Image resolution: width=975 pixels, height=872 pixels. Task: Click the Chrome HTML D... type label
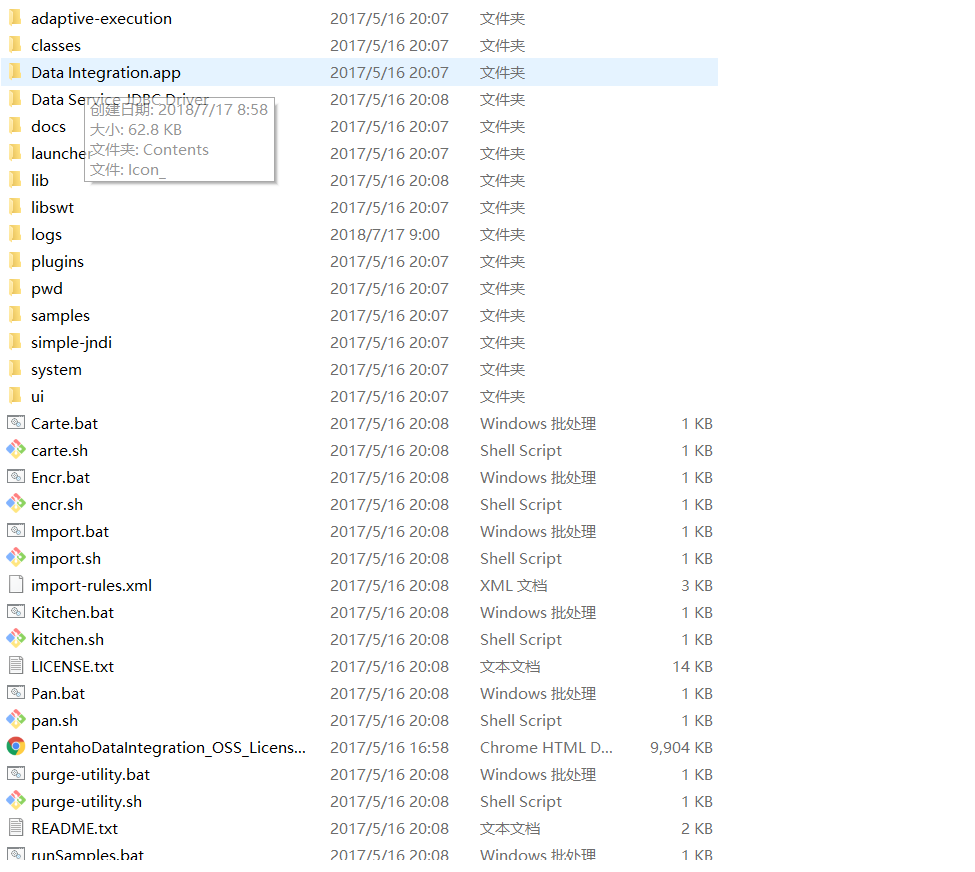(x=547, y=748)
